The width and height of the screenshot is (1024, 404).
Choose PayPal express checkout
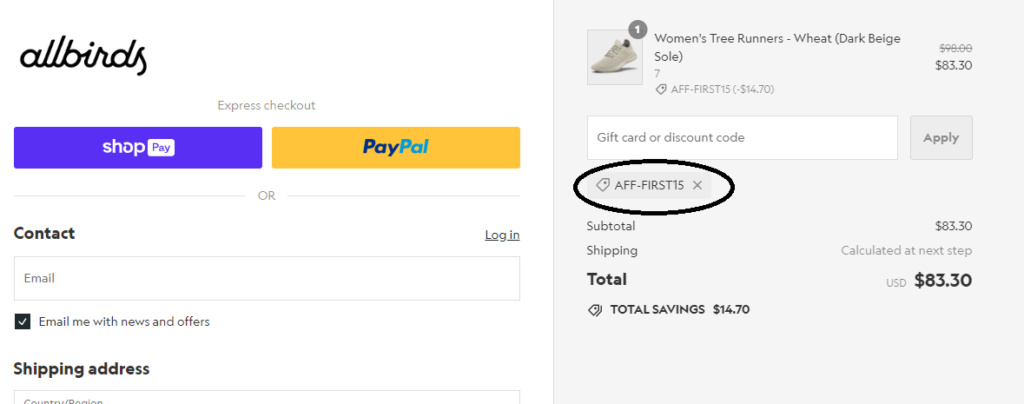tap(396, 148)
